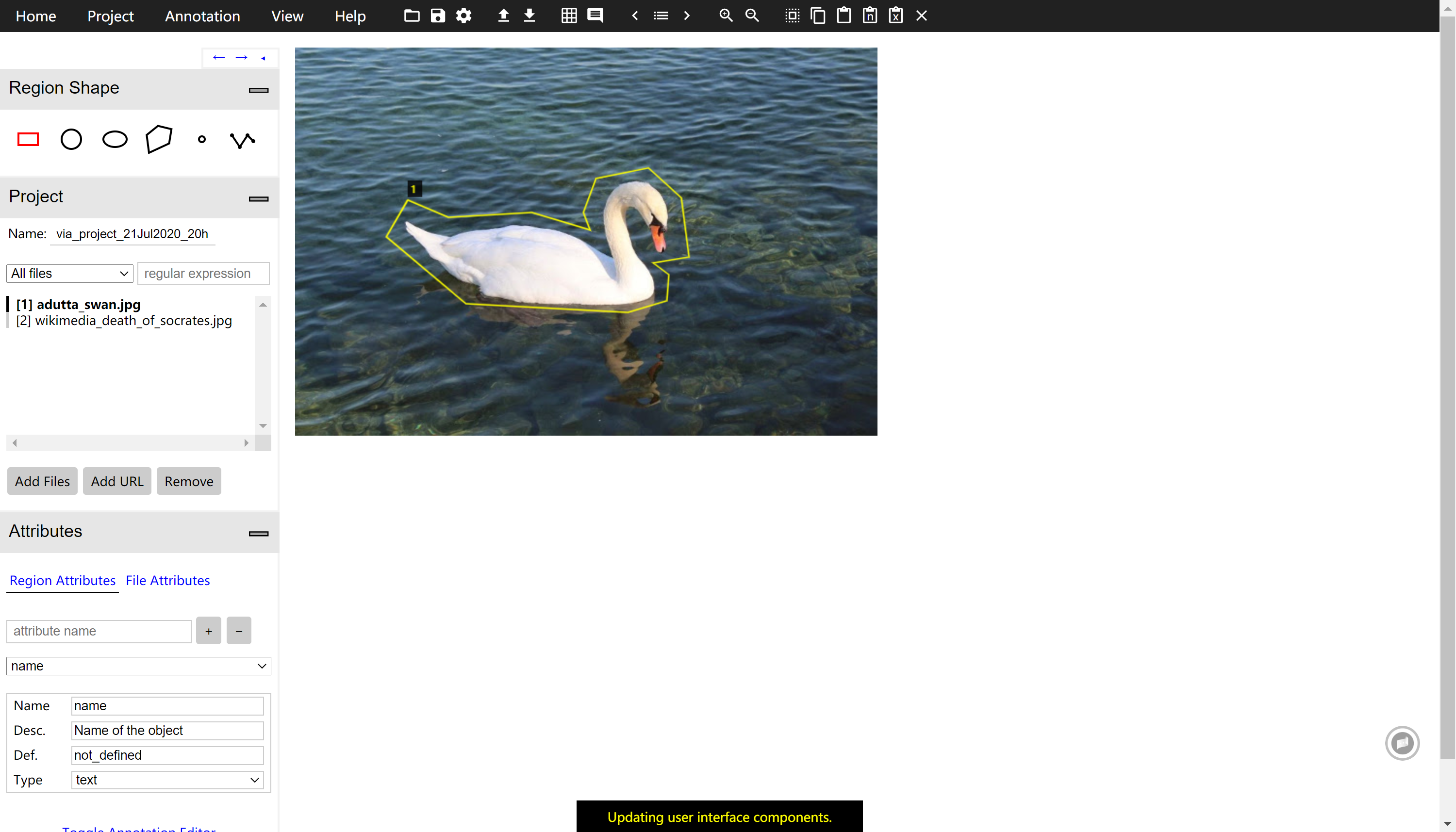Click the region label 1 on the swan
Image resolution: width=1456 pixels, height=832 pixels.
click(x=414, y=189)
